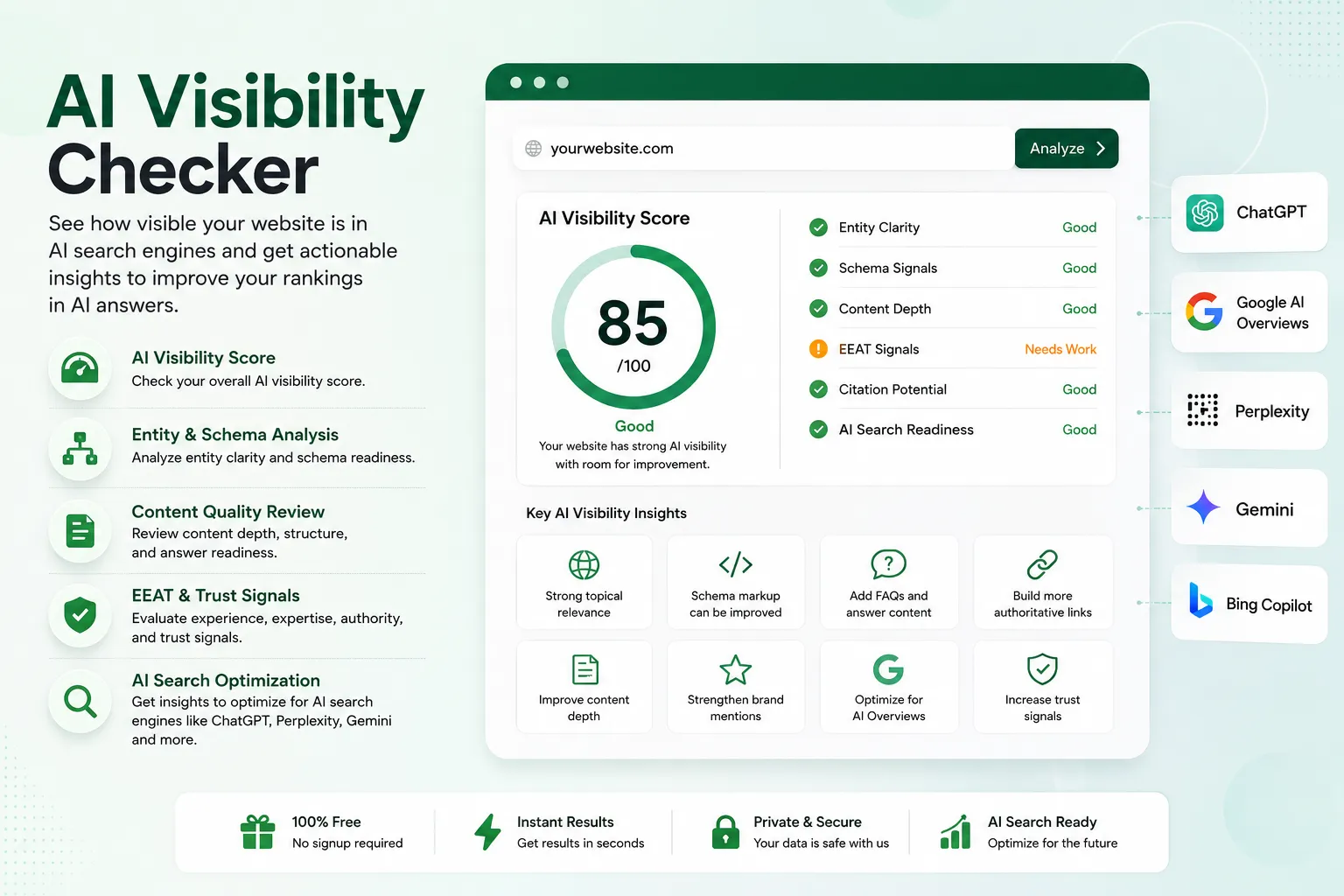Click the Citation Potential green check mark
The width and height of the screenshot is (1344, 896).
tap(818, 389)
